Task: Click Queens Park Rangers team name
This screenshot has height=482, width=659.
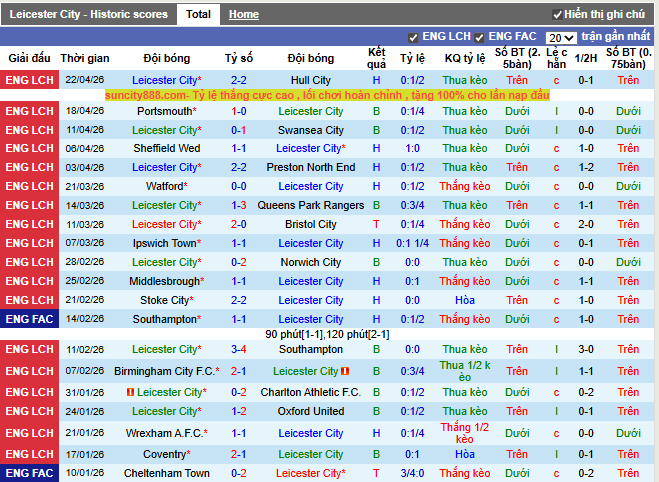Action: point(310,205)
